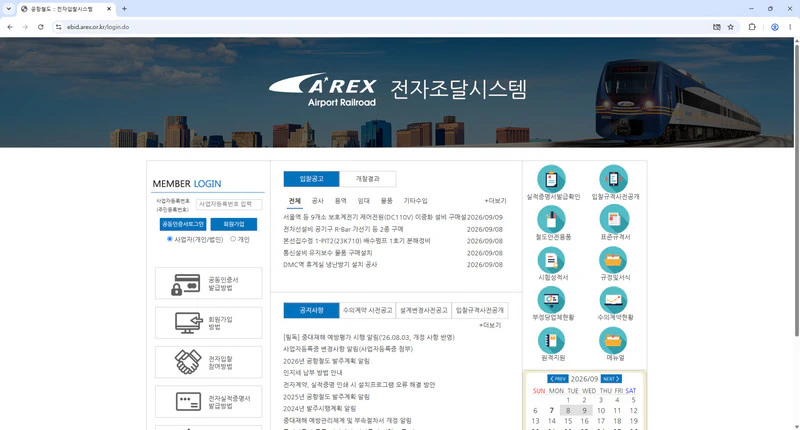Click the address bar URL ebid.arex.or.kr
Viewport: 800px width, 430px height.
click(98, 27)
